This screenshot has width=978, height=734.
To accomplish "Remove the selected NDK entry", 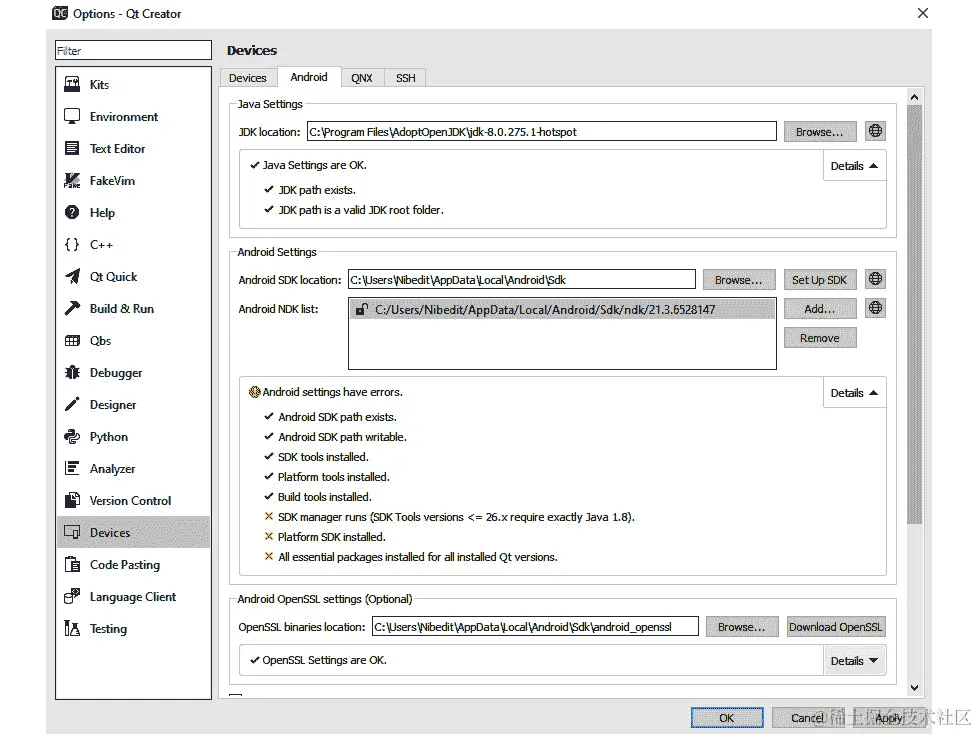I will click(x=820, y=338).
